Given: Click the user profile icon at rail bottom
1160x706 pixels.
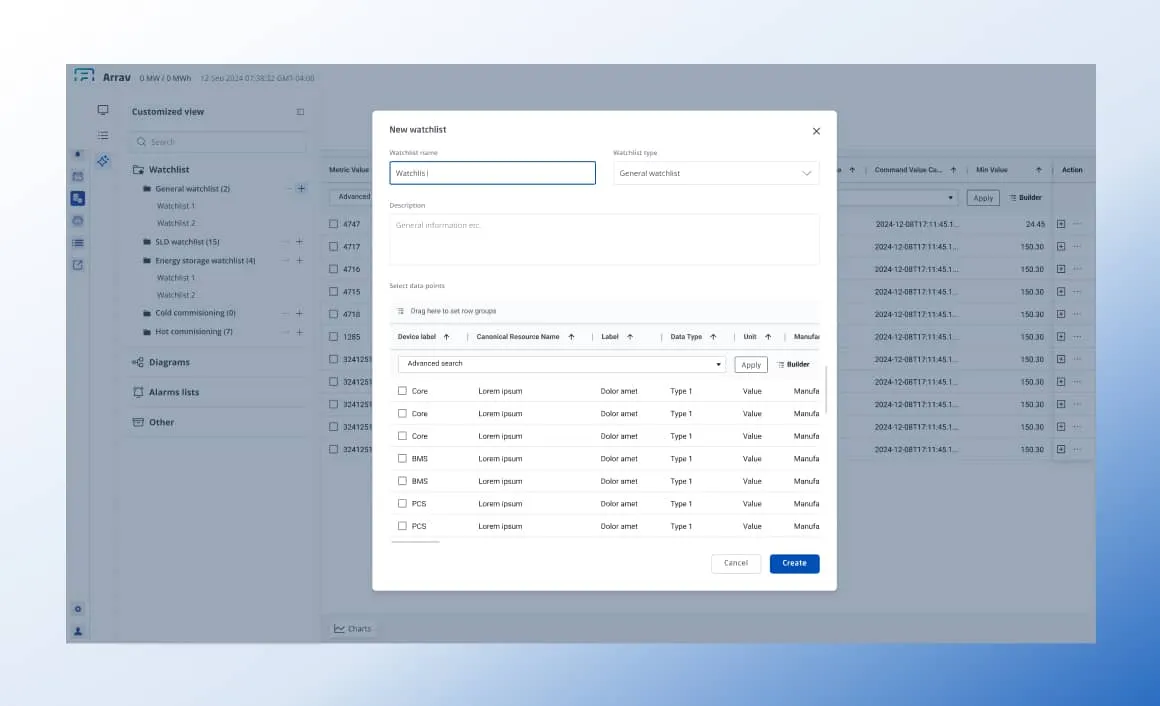Looking at the screenshot, I should (78, 631).
